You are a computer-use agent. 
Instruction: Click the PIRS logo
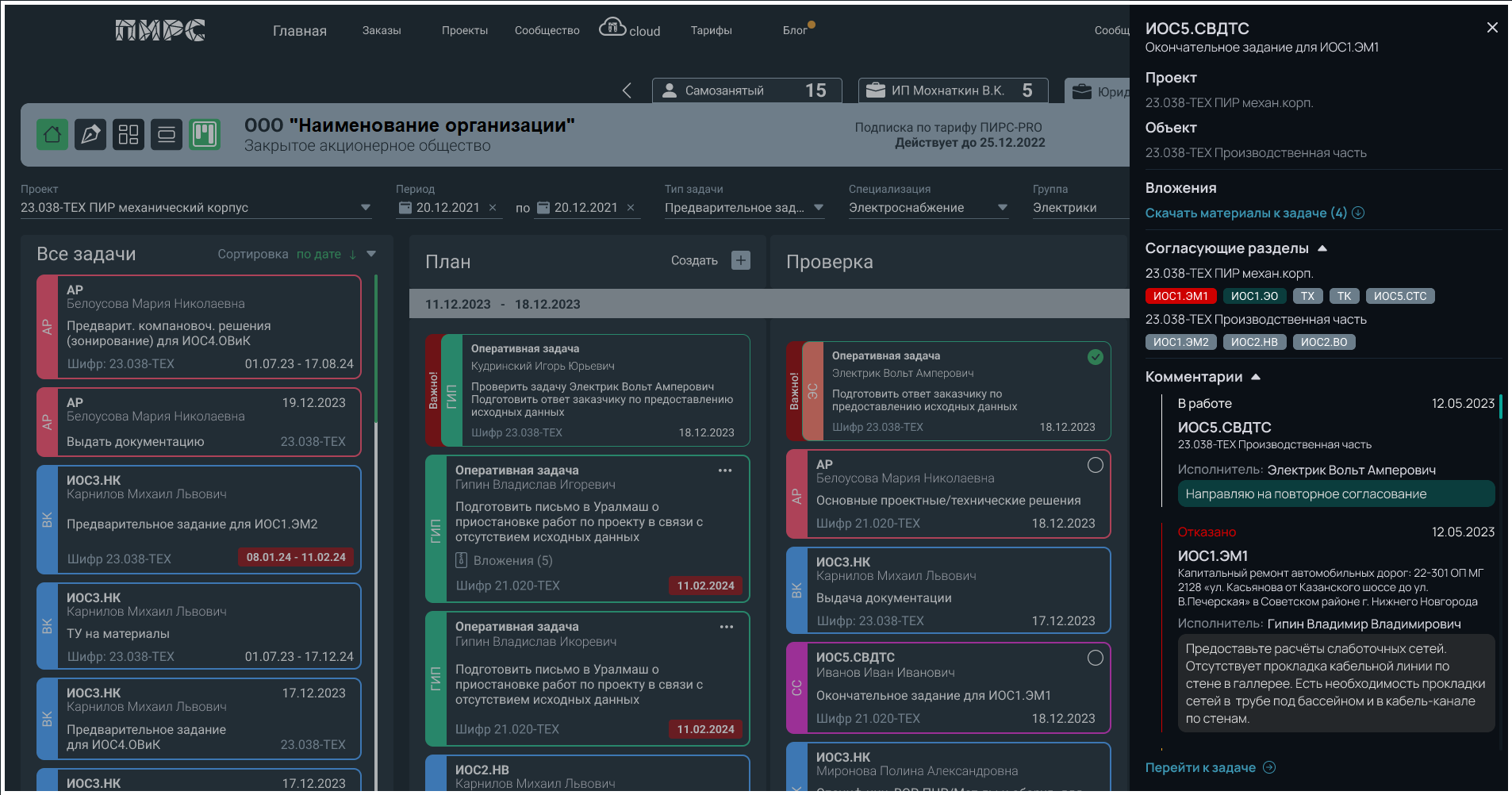(160, 30)
